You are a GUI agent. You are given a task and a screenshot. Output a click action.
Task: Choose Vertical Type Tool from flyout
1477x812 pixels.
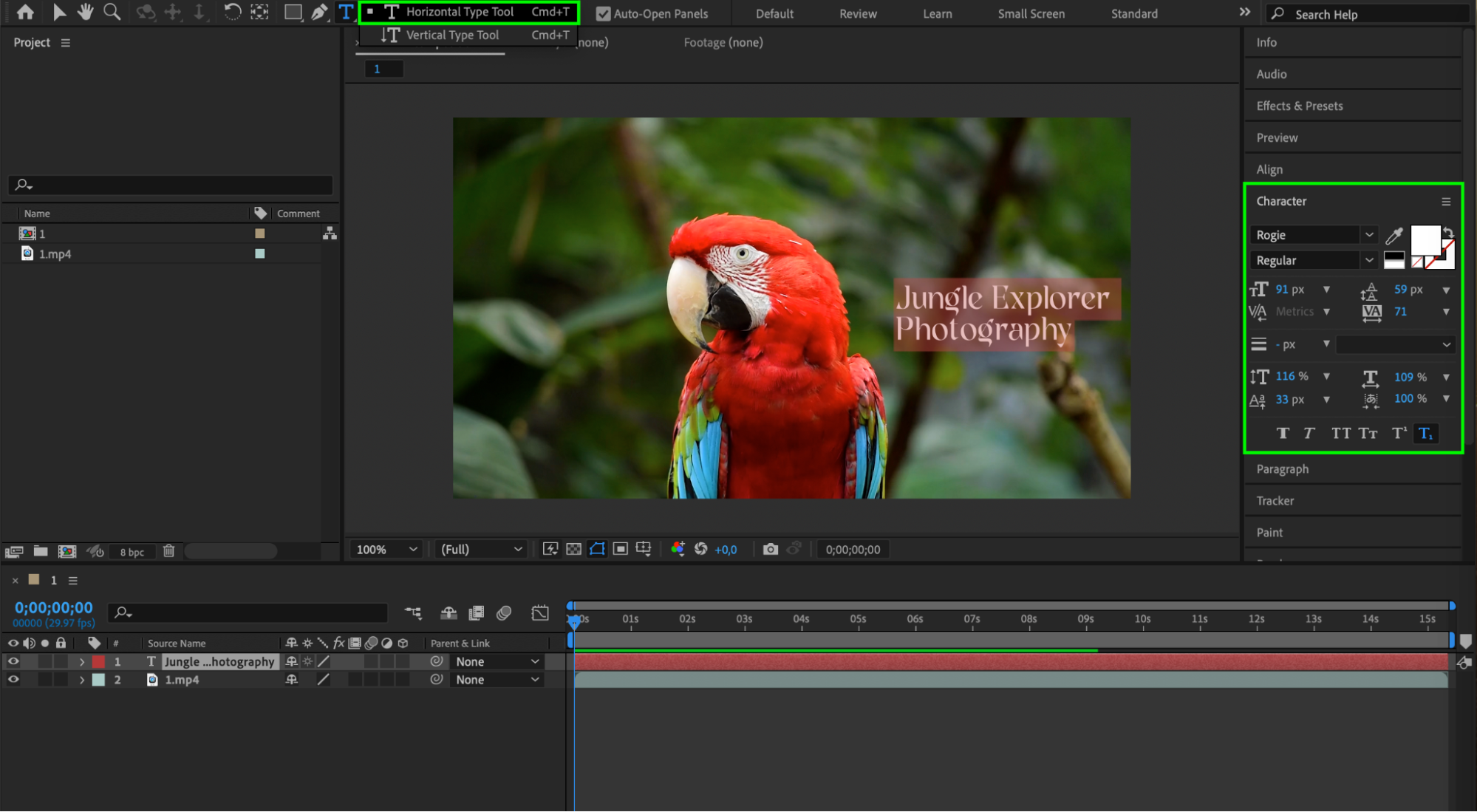tap(451, 35)
